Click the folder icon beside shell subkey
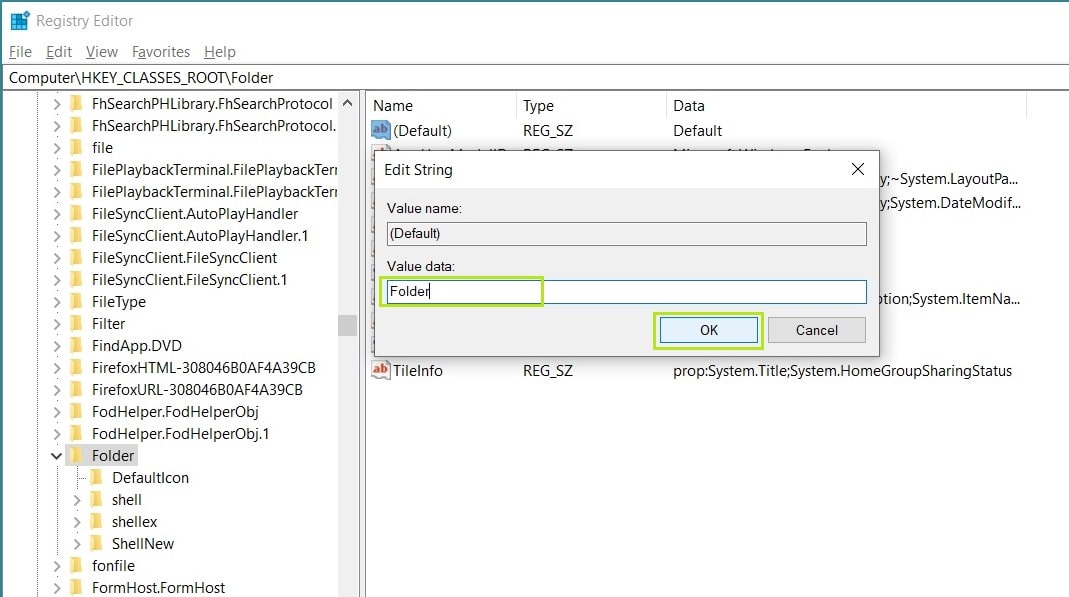Image resolution: width=1069 pixels, height=597 pixels. [x=97, y=500]
